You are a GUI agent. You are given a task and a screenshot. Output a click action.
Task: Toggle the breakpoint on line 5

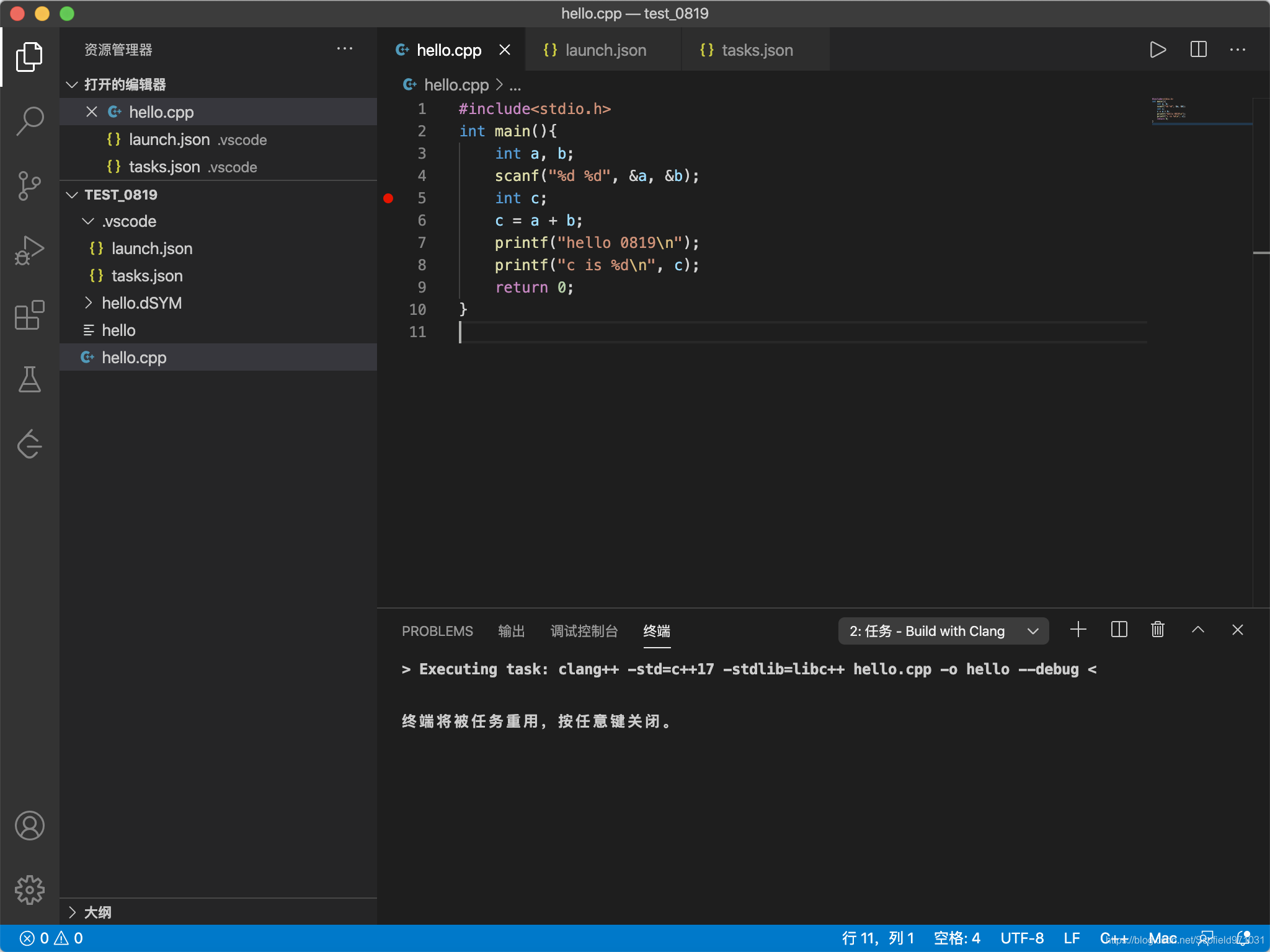tap(388, 198)
